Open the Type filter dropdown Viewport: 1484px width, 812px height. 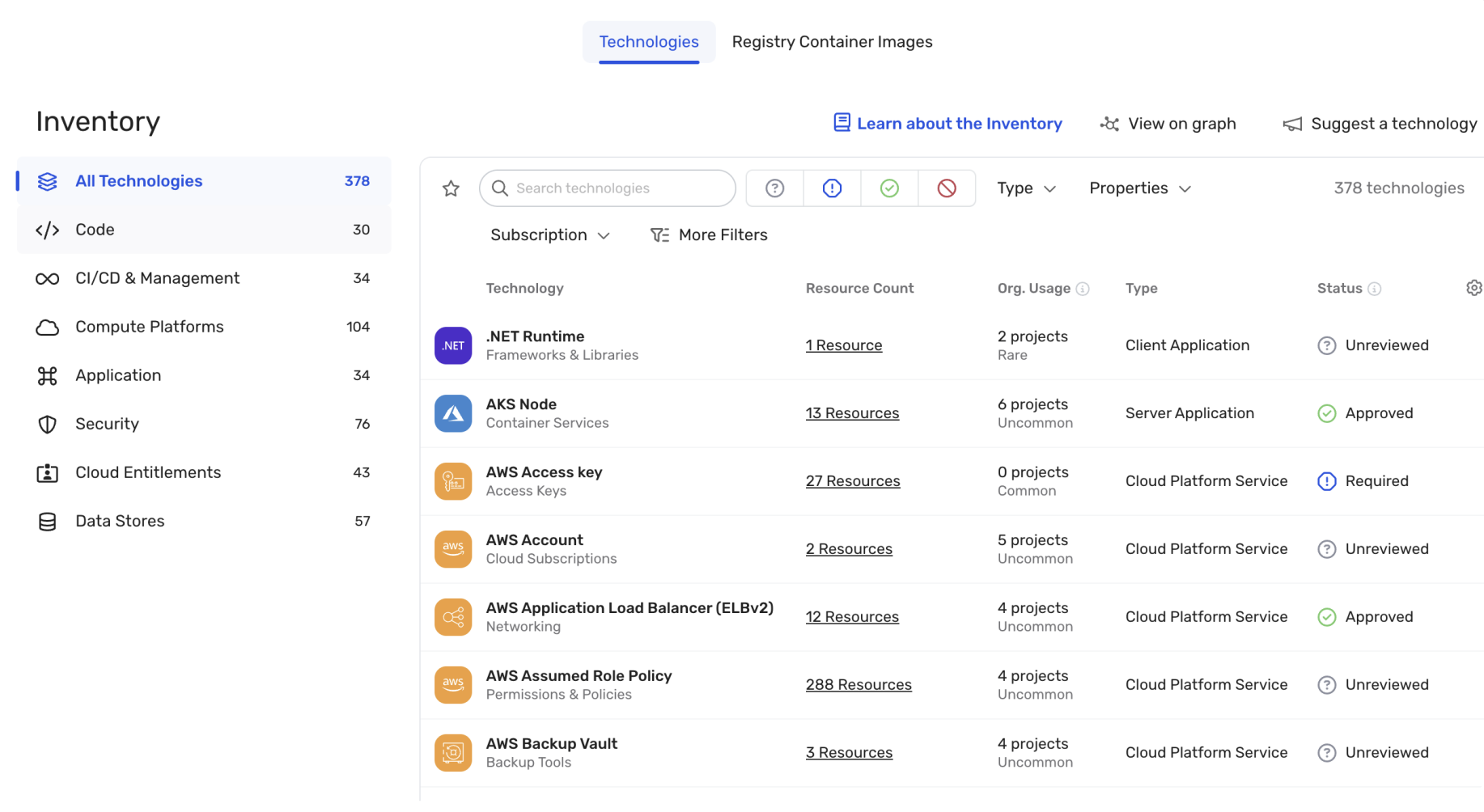tap(1026, 188)
